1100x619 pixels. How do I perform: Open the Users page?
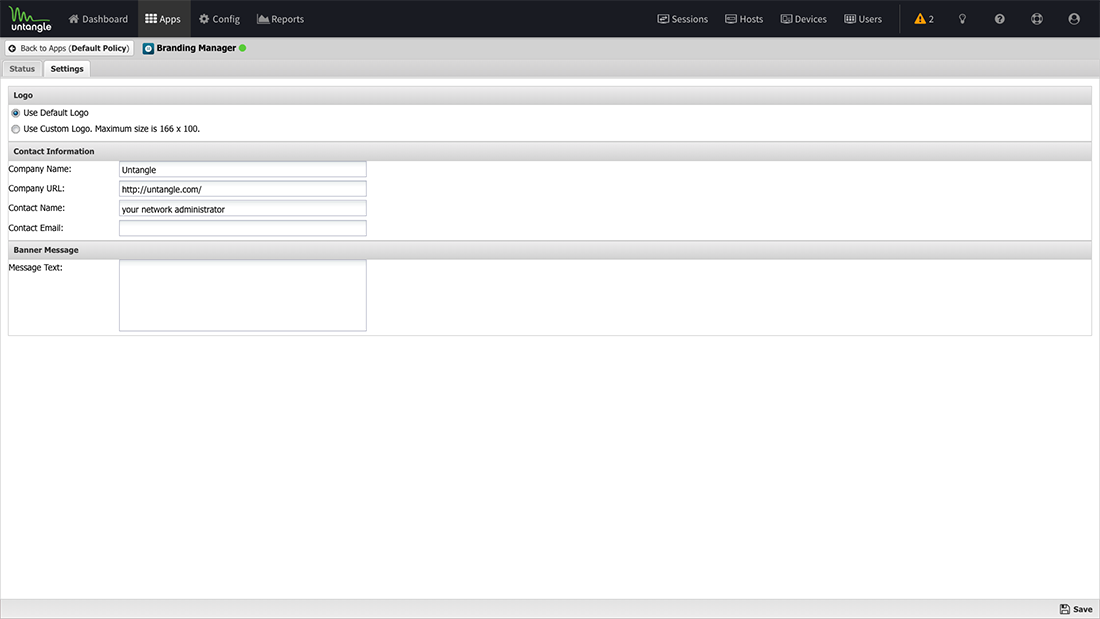pyautogui.click(x=864, y=19)
